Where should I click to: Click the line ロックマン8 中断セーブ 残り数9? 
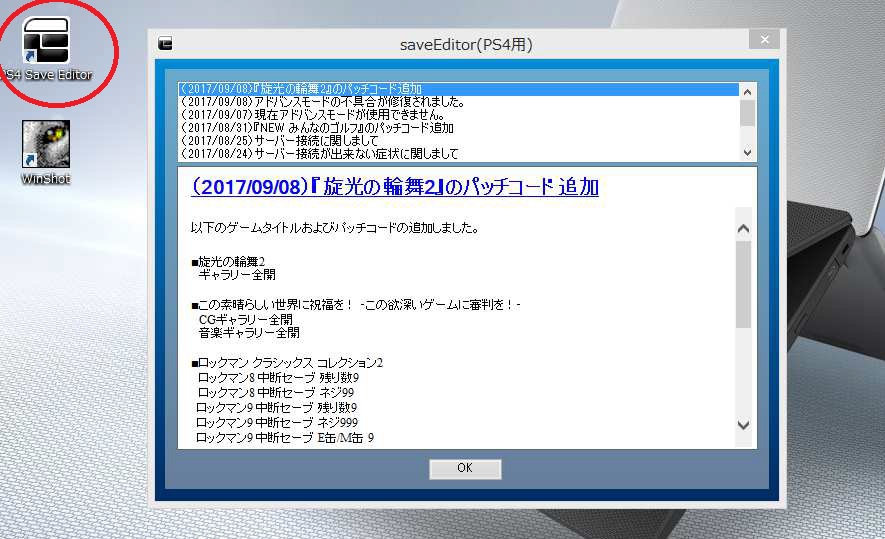278,378
